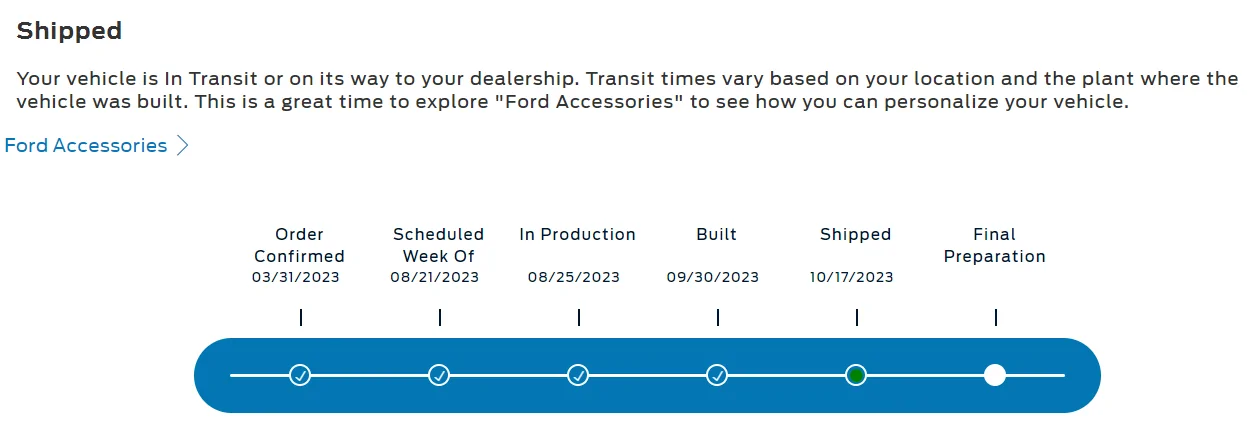Select the Scheduled Week Of checkmark circle
The image size is (1252, 427).
[439, 375]
